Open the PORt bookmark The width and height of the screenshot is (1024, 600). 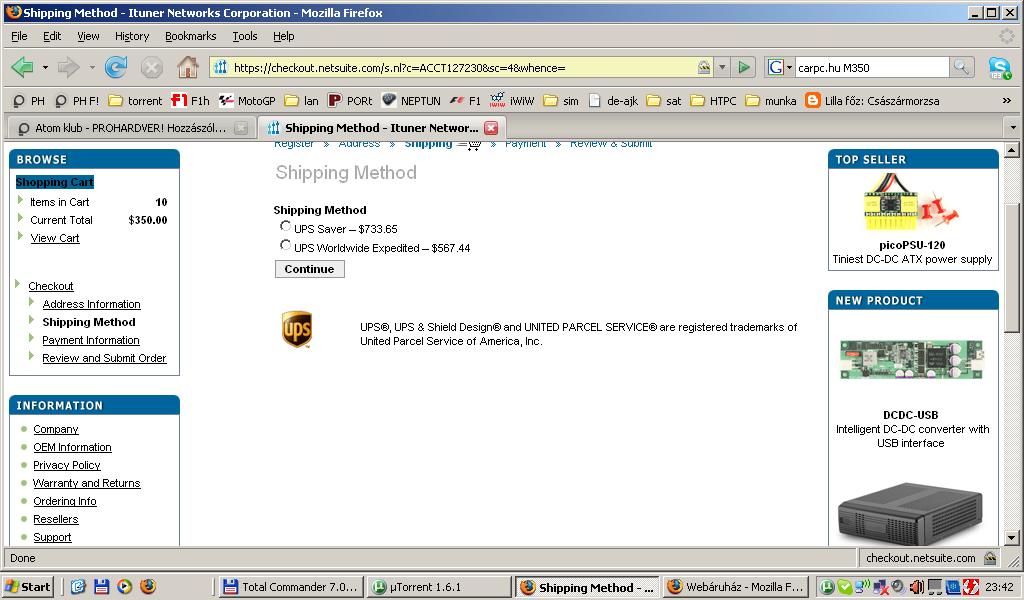pyautogui.click(x=350, y=101)
